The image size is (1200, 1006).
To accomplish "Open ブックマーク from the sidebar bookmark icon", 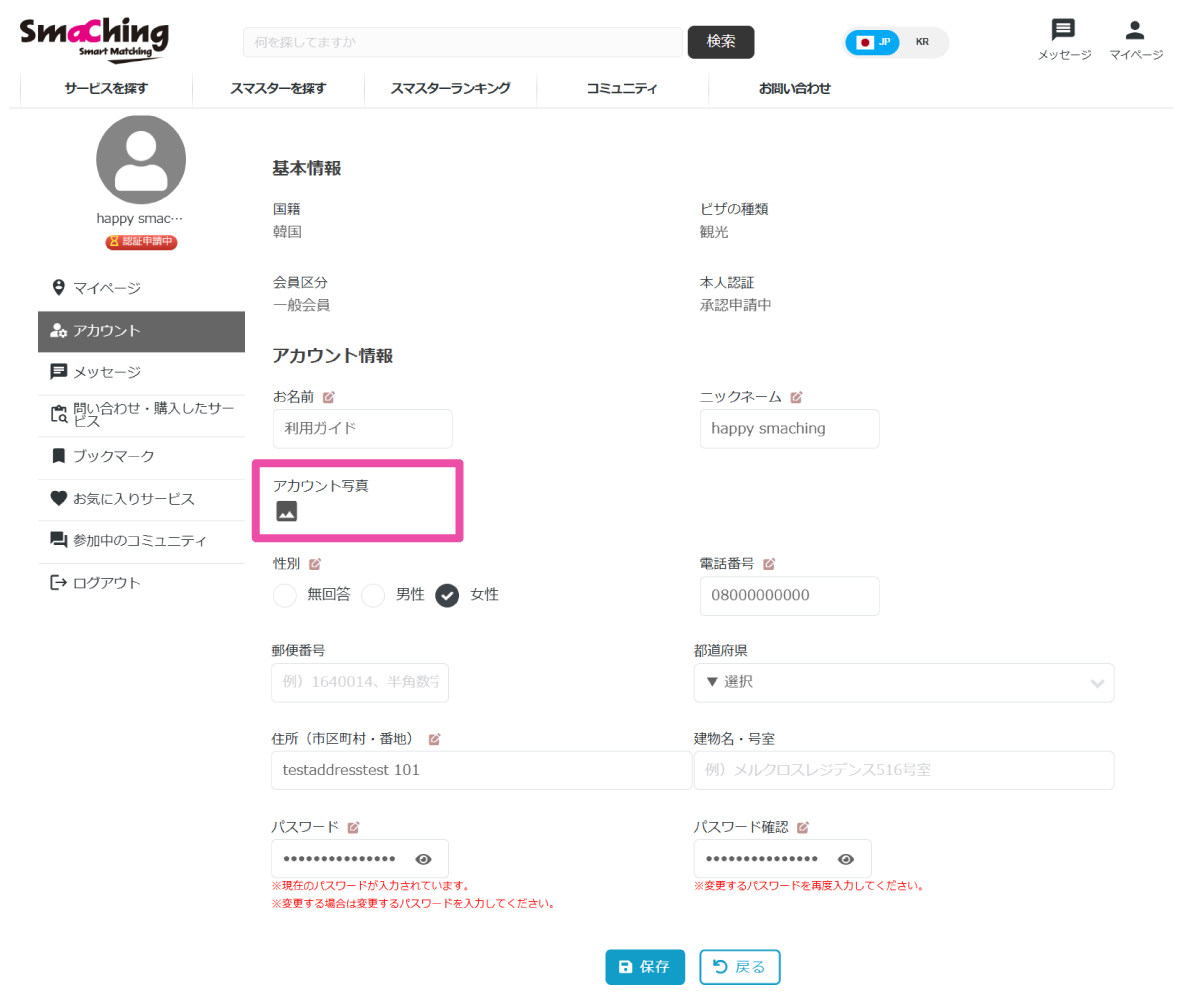I will click(x=58, y=458).
